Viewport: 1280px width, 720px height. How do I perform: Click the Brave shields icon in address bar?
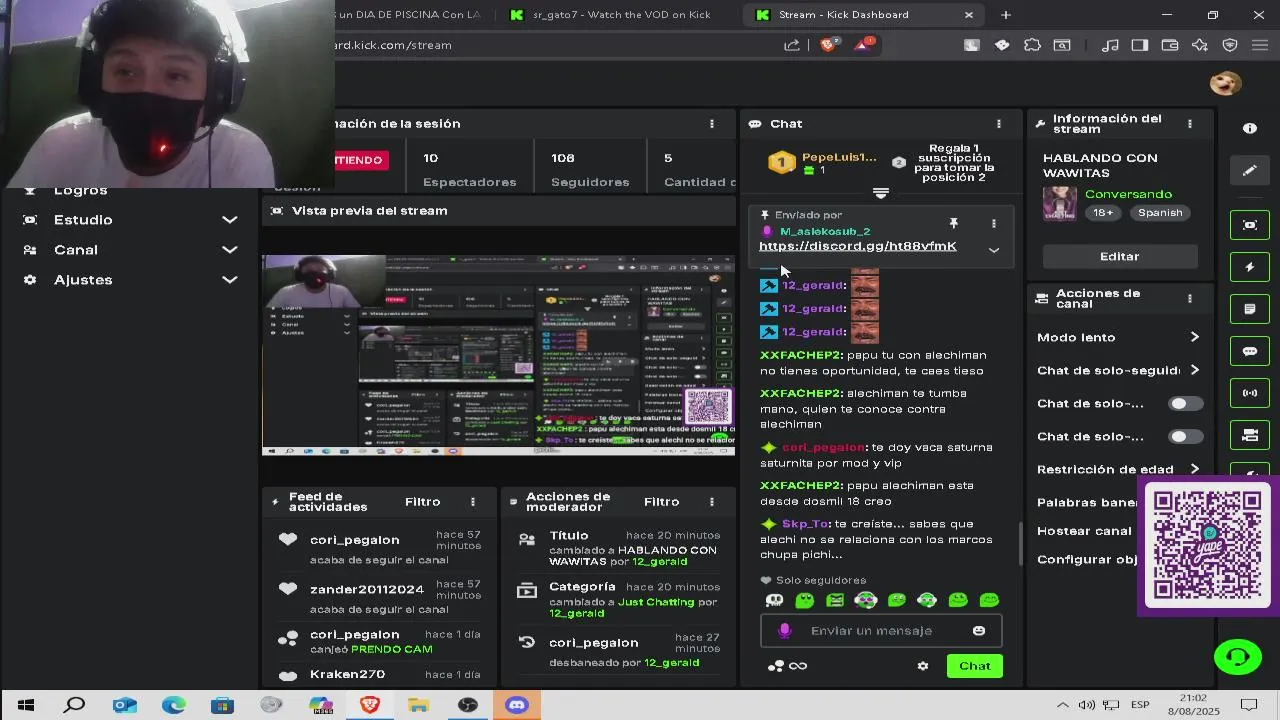(828, 45)
